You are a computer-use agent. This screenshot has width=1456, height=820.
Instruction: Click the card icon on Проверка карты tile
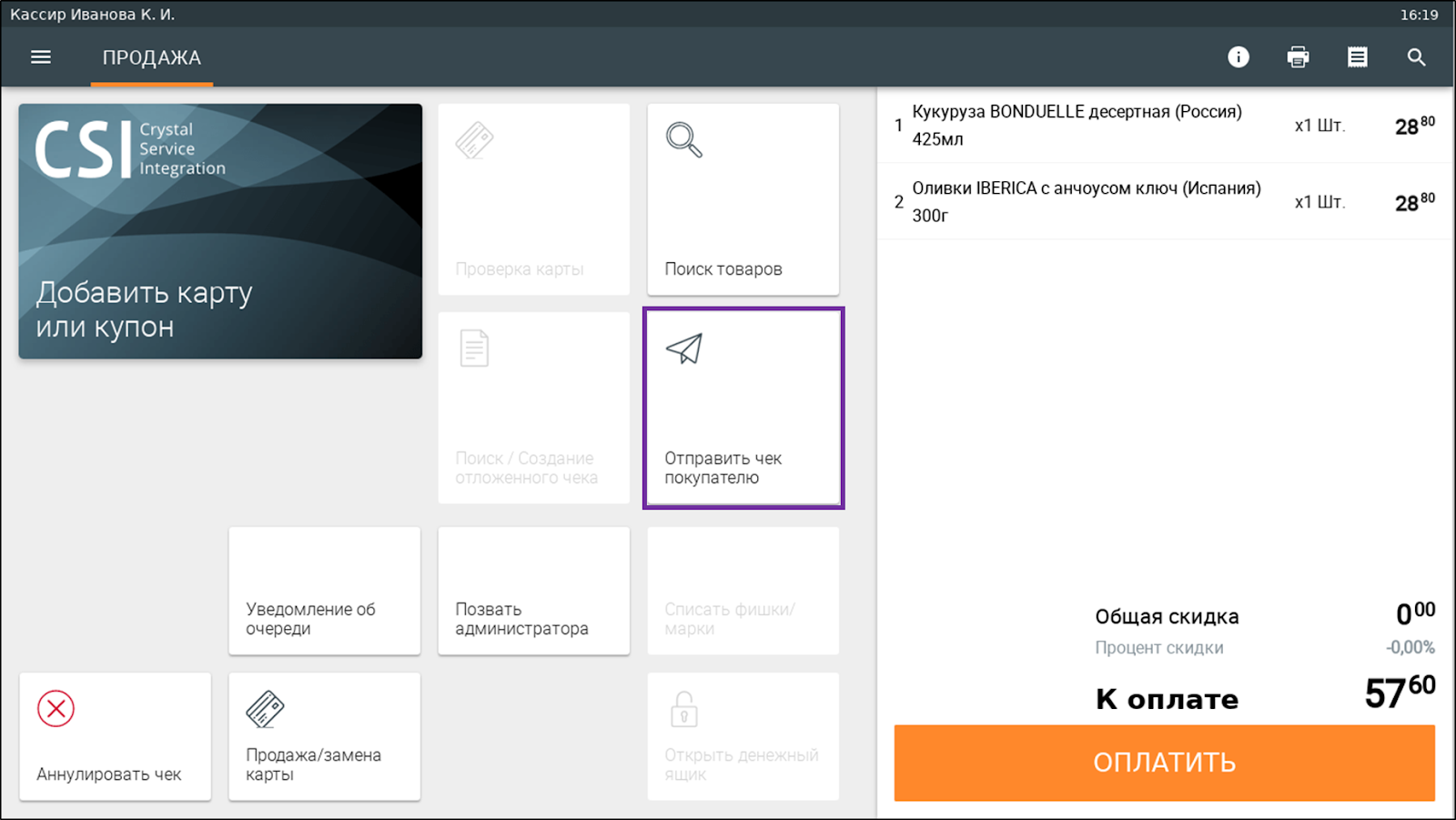tap(474, 140)
